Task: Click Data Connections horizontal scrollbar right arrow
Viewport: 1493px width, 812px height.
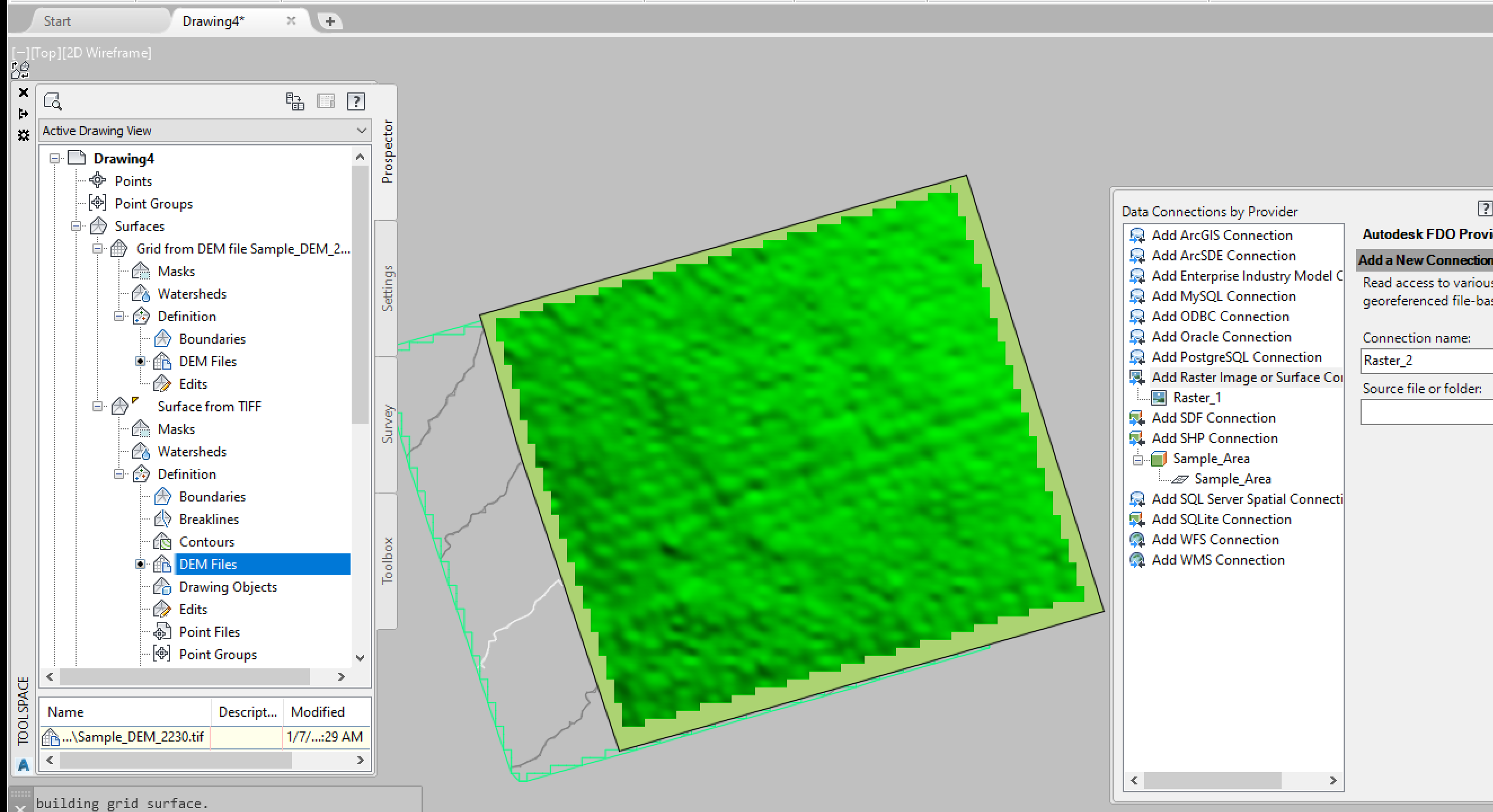Action: (x=1333, y=780)
